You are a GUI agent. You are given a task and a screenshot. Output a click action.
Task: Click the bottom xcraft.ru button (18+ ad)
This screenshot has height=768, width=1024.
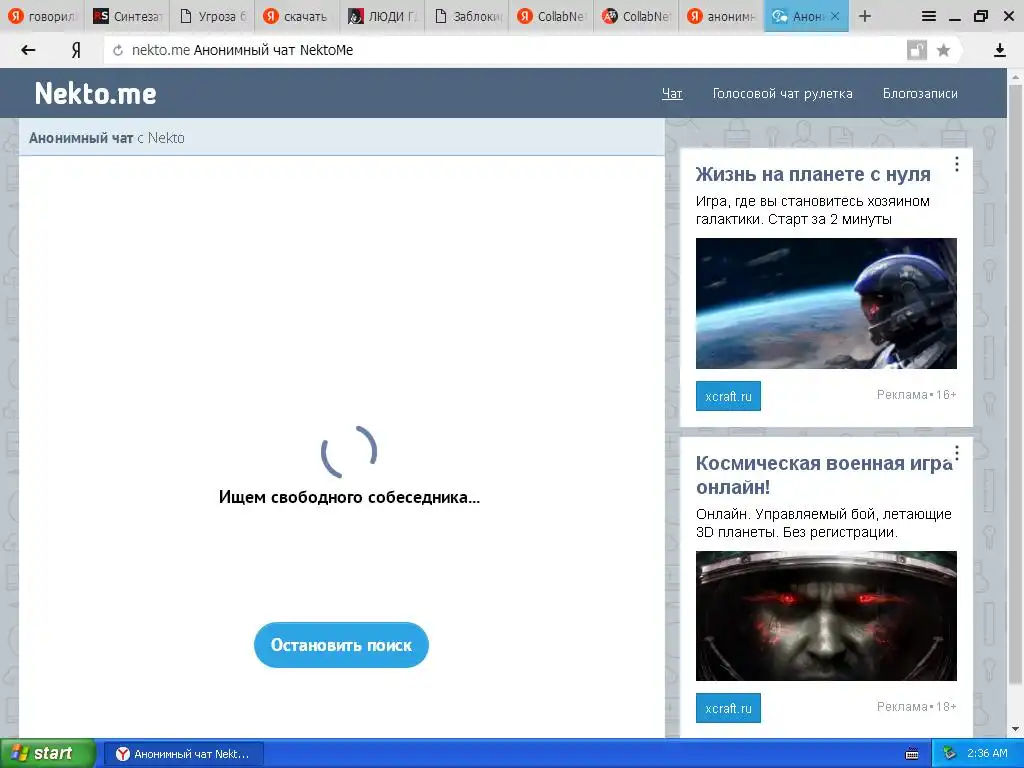coord(728,708)
